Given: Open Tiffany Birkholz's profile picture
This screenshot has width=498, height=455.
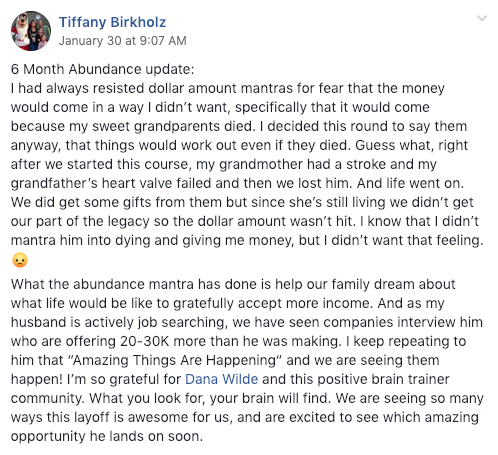Looking at the screenshot, I should pyautogui.click(x=31, y=31).
